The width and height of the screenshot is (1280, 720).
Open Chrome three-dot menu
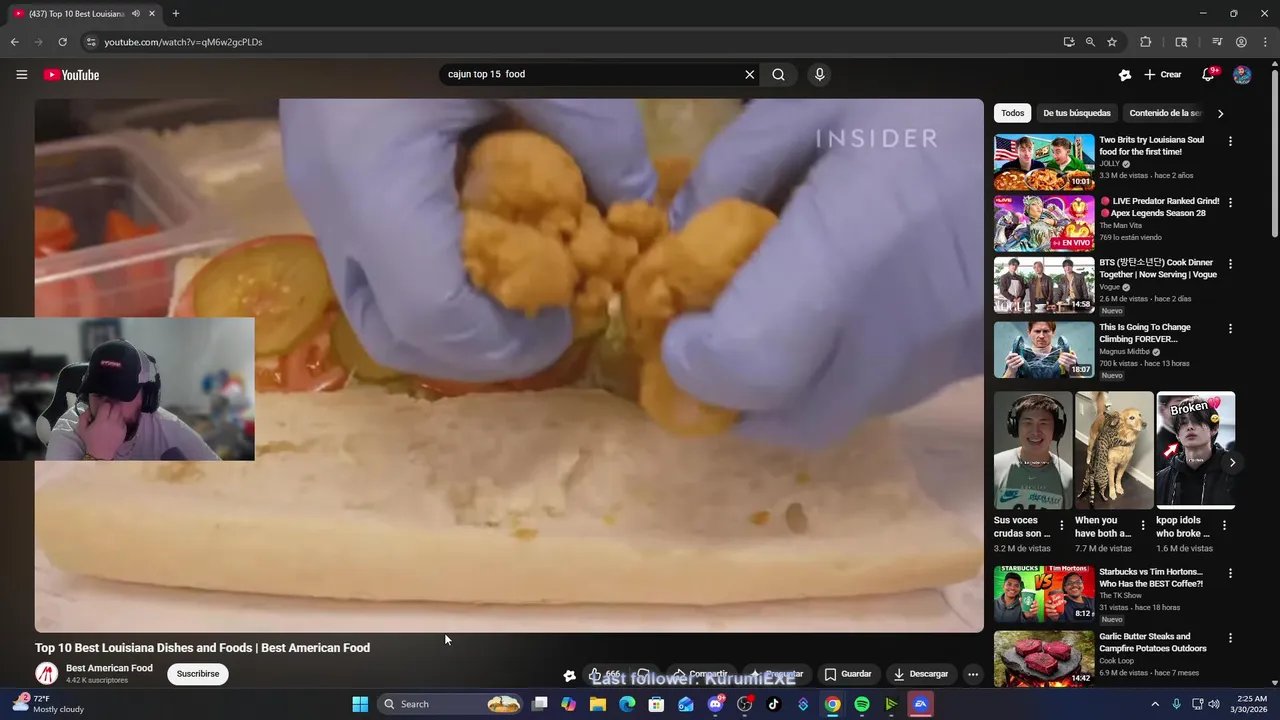[x=1264, y=42]
